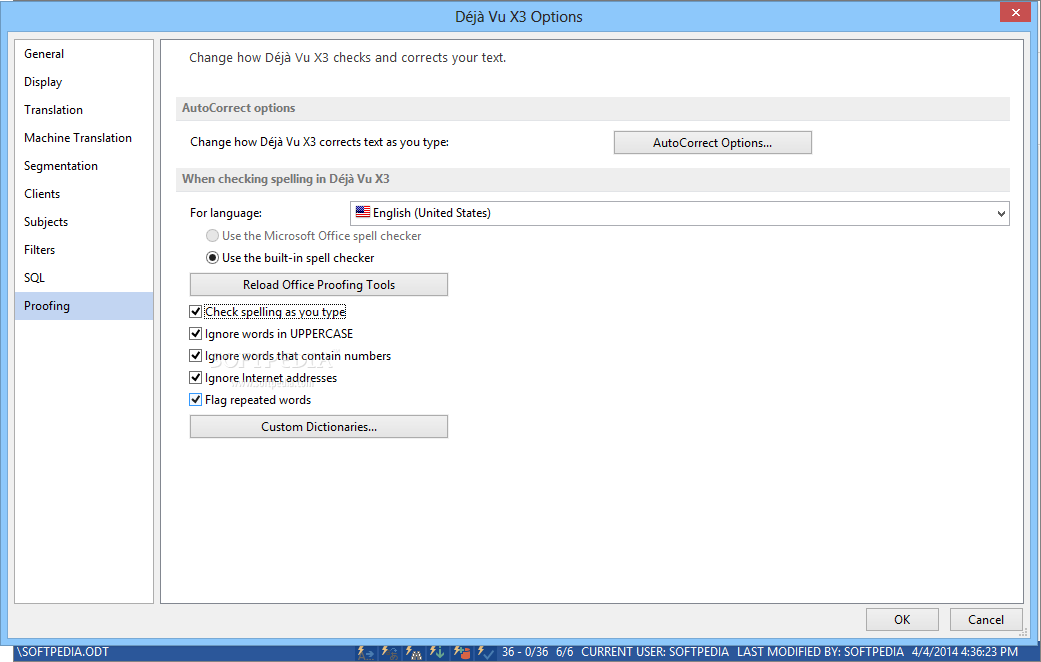Open Custom Dictionaries dialog

(x=319, y=427)
